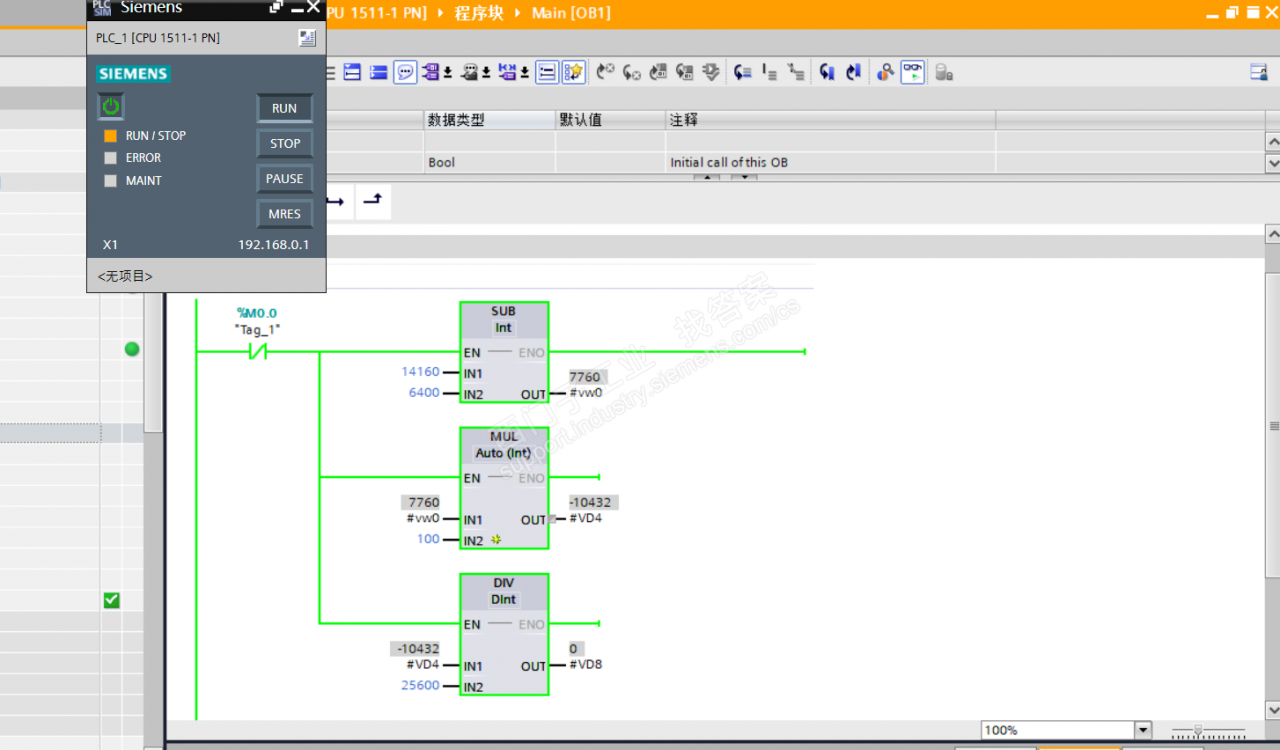Click interface table scroll-down arrow
Viewport: 1280px width, 750px height.
[x=1272, y=163]
